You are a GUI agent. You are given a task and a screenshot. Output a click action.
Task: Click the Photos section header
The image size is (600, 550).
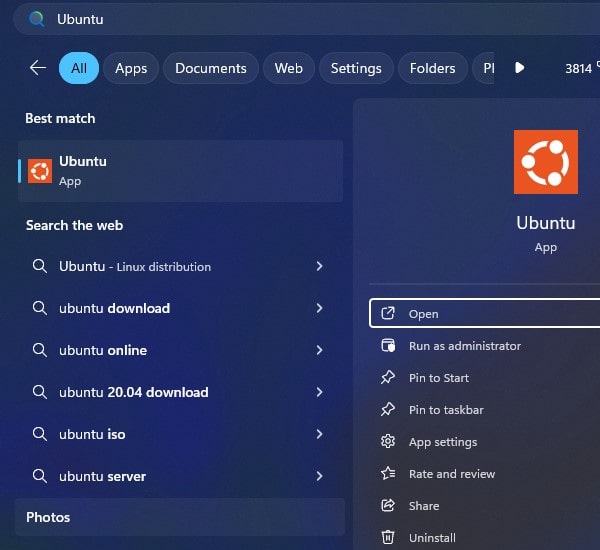(180, 517)
